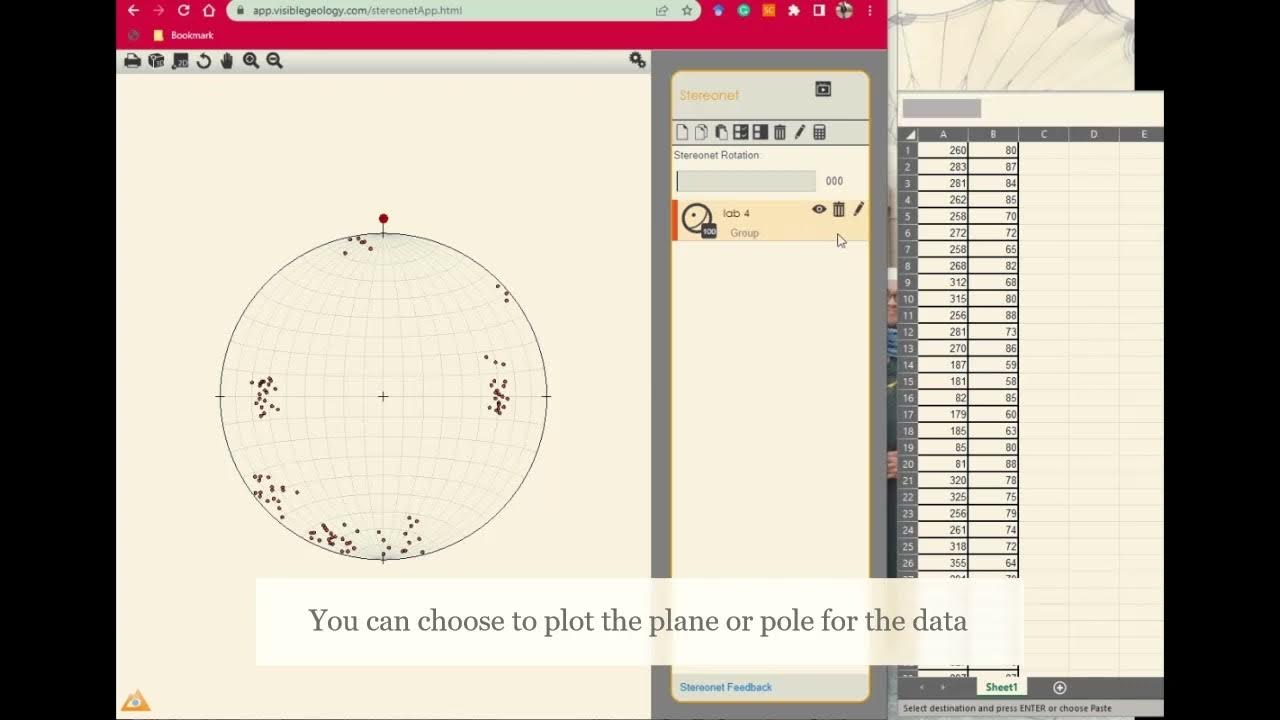Image resolution: width=1280 pixels, height=720 pixels.
Task: Click the rotation value 000
Action: point(834,181)
